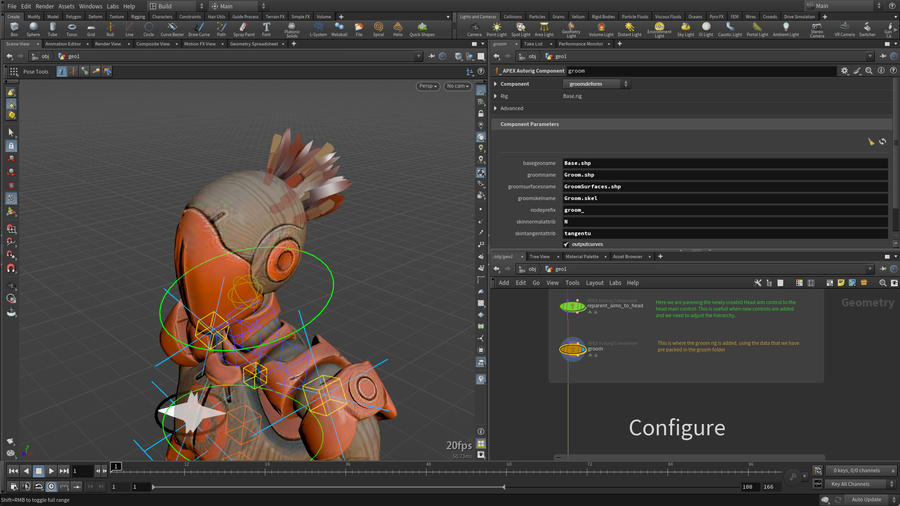The image size is (900, 506).
Task: Select the Draw Curve tool
Action: pos(199,29)
